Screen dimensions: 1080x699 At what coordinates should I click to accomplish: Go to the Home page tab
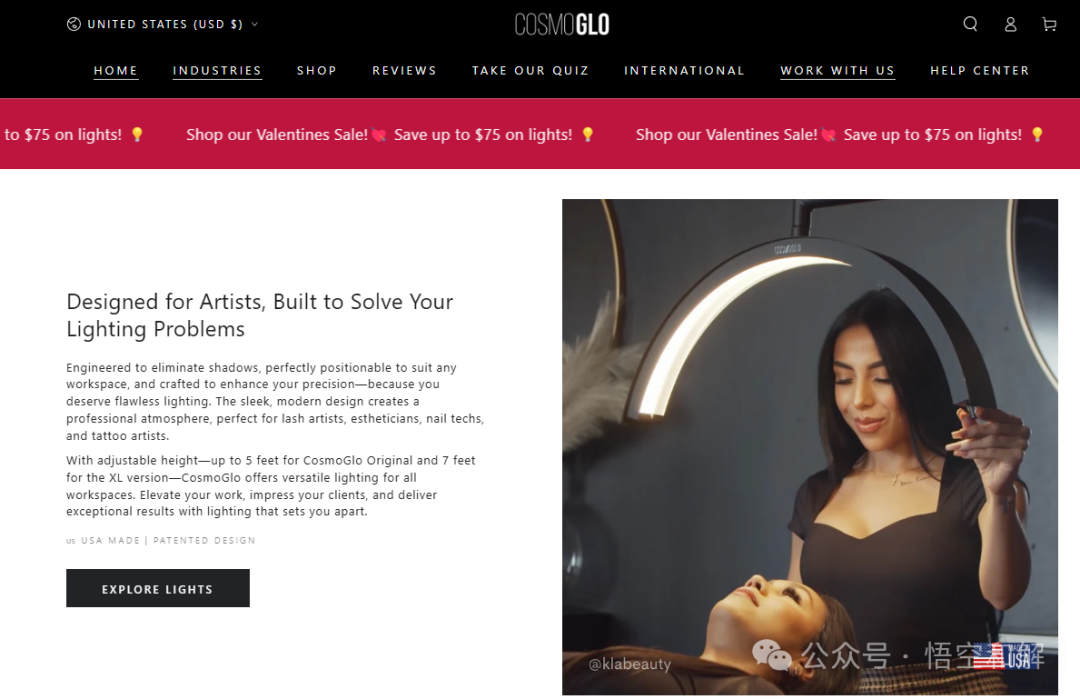[x=116, y=71]
